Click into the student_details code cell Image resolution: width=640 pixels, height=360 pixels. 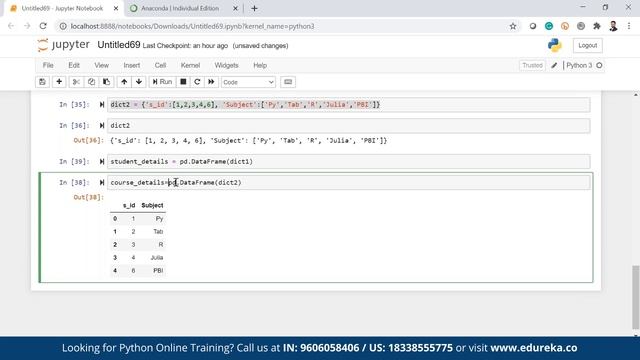click(349, 162)
